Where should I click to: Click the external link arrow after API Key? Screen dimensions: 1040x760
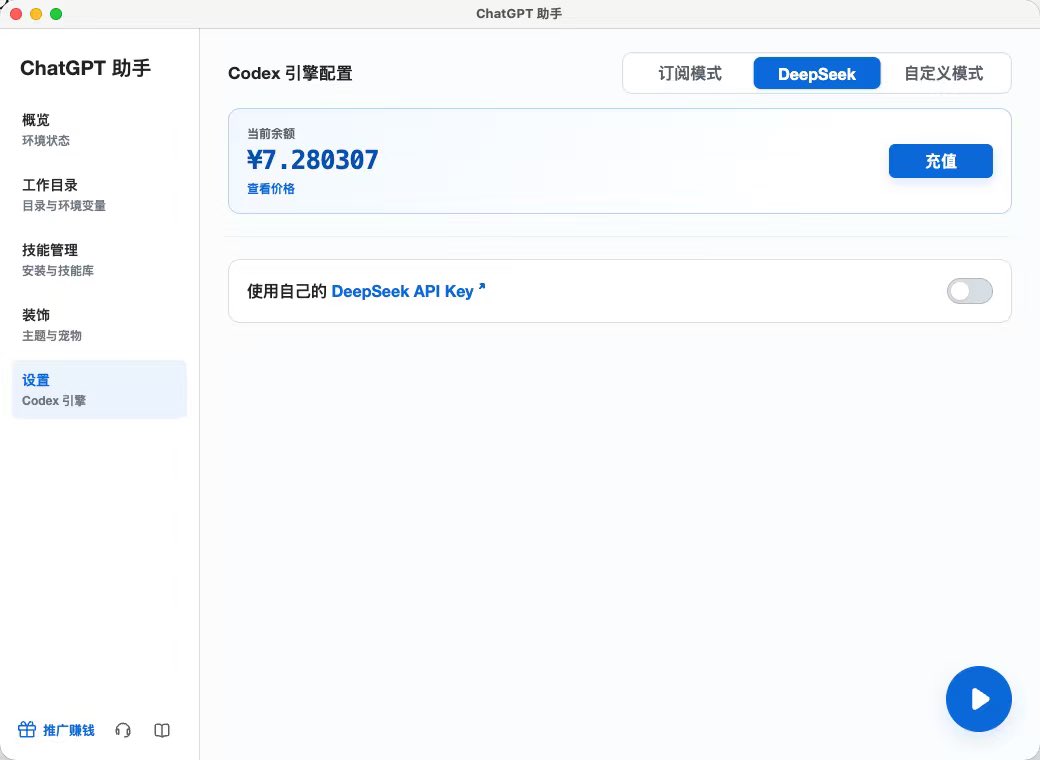(482, 287)
